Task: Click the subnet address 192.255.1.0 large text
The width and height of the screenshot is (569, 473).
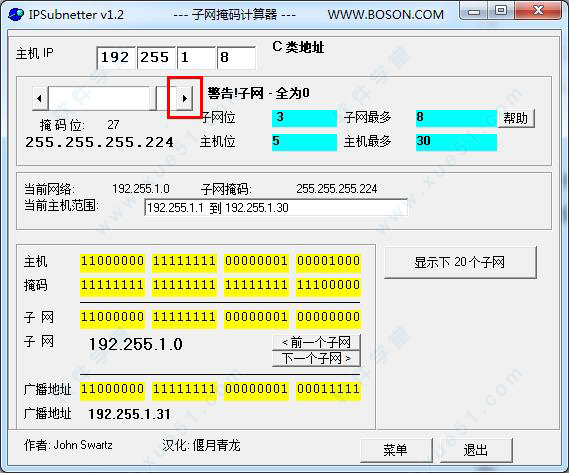Action: click(x=136, y=344)
